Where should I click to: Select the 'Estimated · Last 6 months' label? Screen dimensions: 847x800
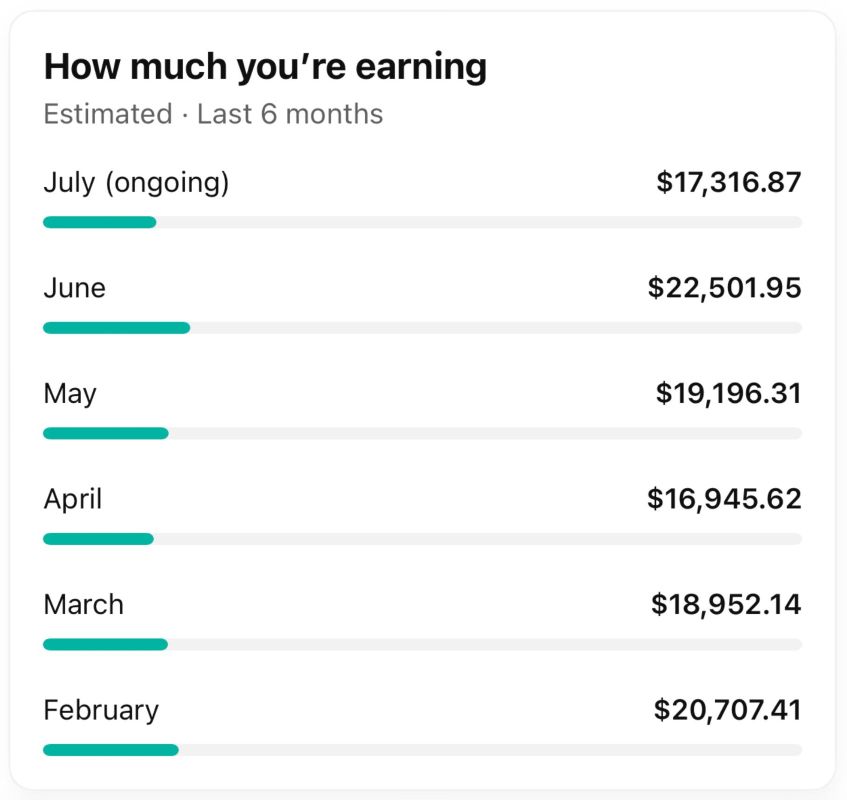pyautogui.click(x=212, y=114)
